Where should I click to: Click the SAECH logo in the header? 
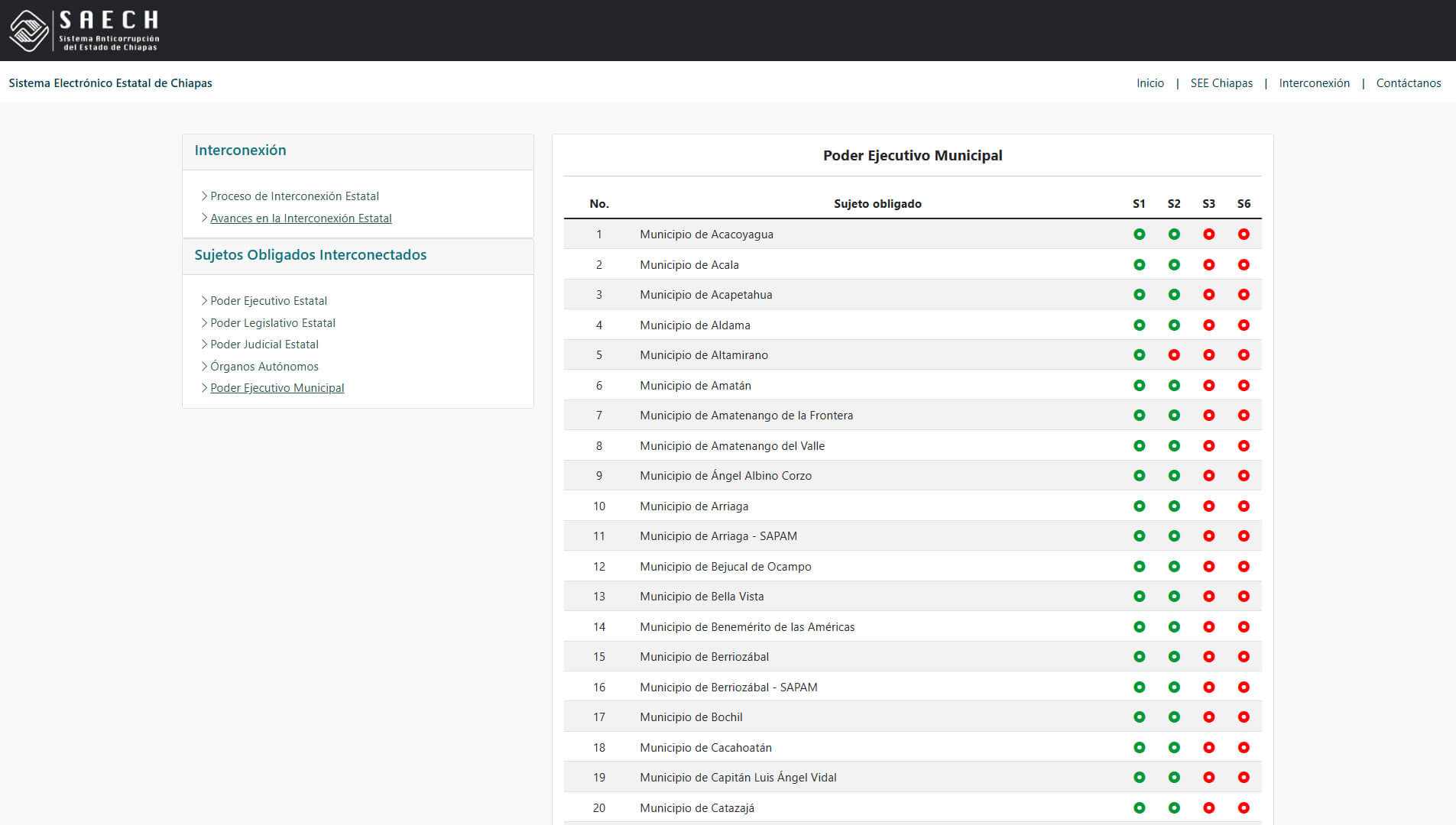pyautogui.click(x=84, y=31)
